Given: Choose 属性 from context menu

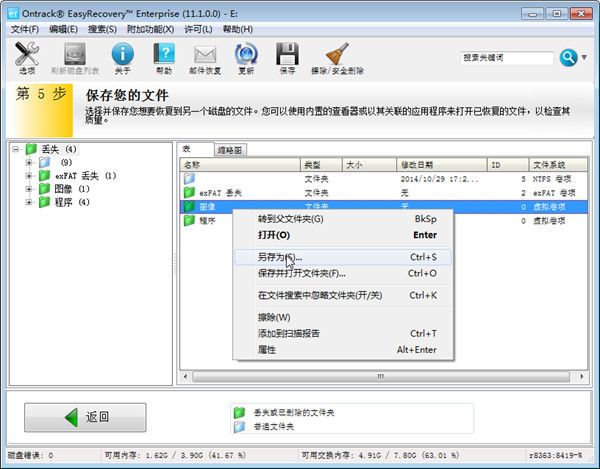Looking at the screenshot, I should (x=343, y=350).
